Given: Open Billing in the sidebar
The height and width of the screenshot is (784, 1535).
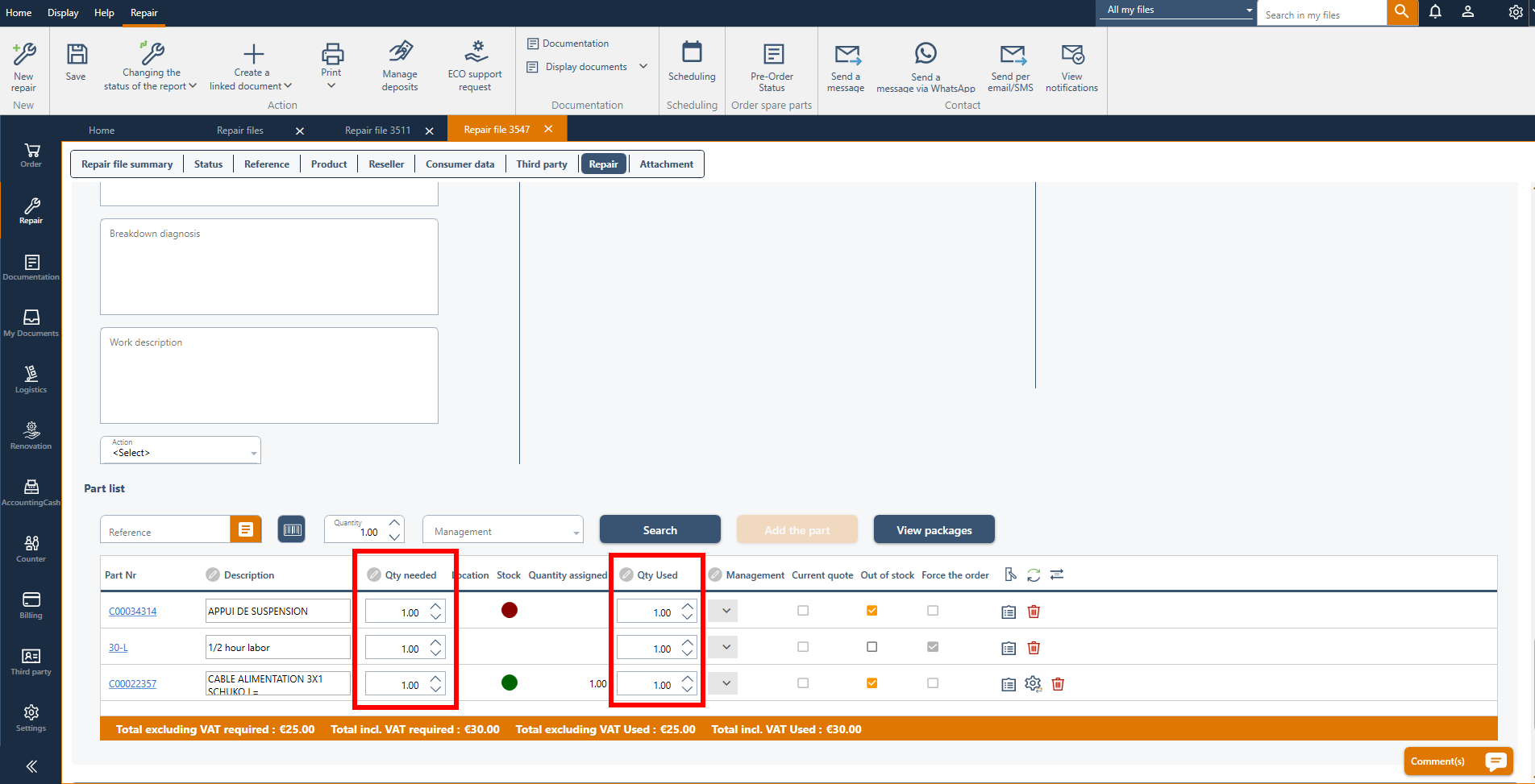Looking at the screenshot, I should [31, 605].
